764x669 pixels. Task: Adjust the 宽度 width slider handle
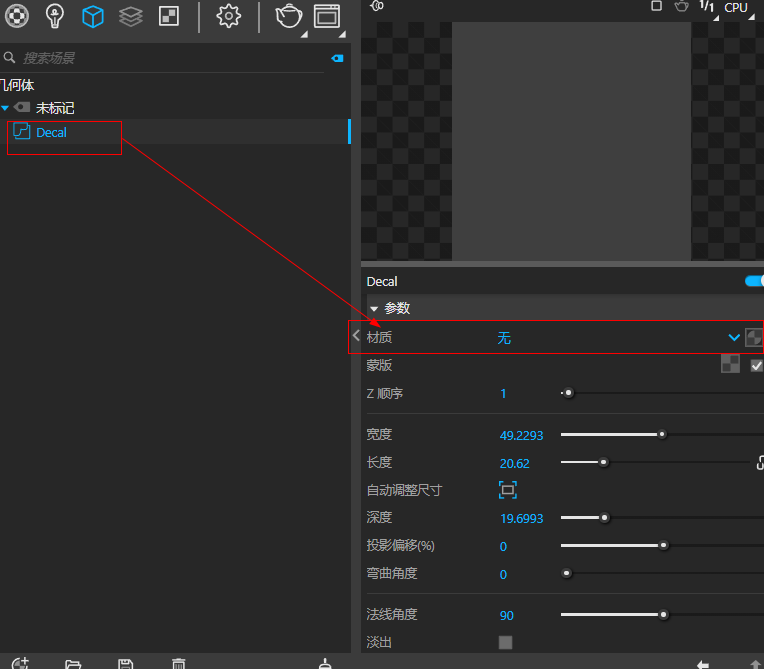tap(662, 434)
